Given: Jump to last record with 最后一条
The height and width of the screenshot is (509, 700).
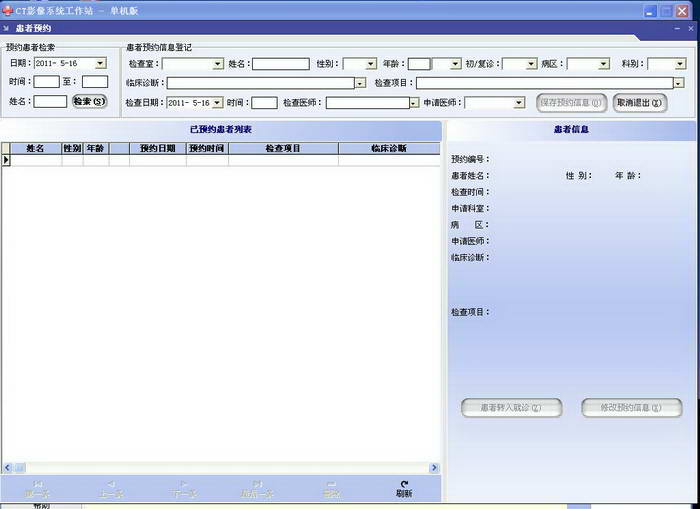Looking at the screenshot, I should coord(257,489).
